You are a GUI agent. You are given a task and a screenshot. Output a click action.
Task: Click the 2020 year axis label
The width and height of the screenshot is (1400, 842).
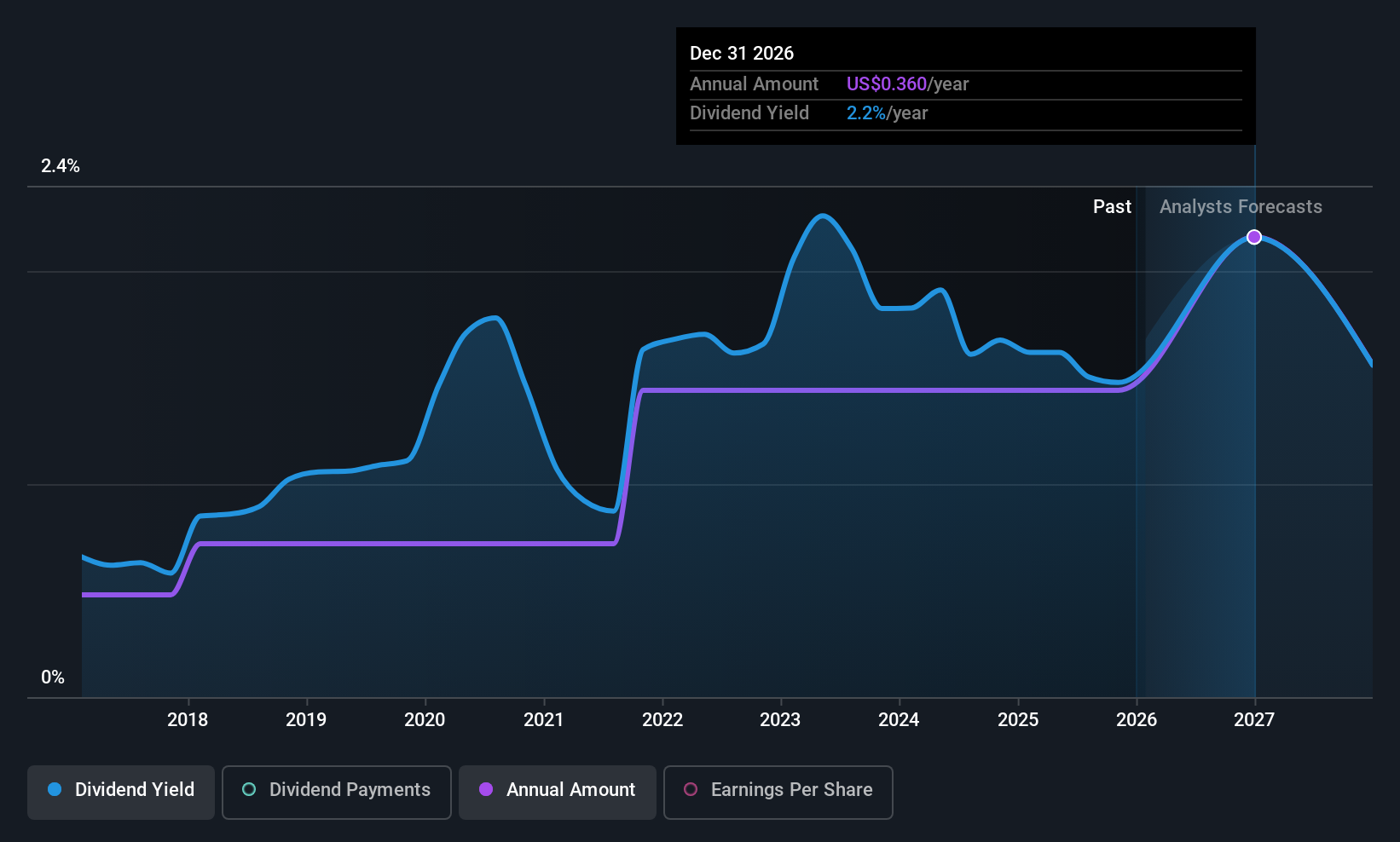(425, 719)
